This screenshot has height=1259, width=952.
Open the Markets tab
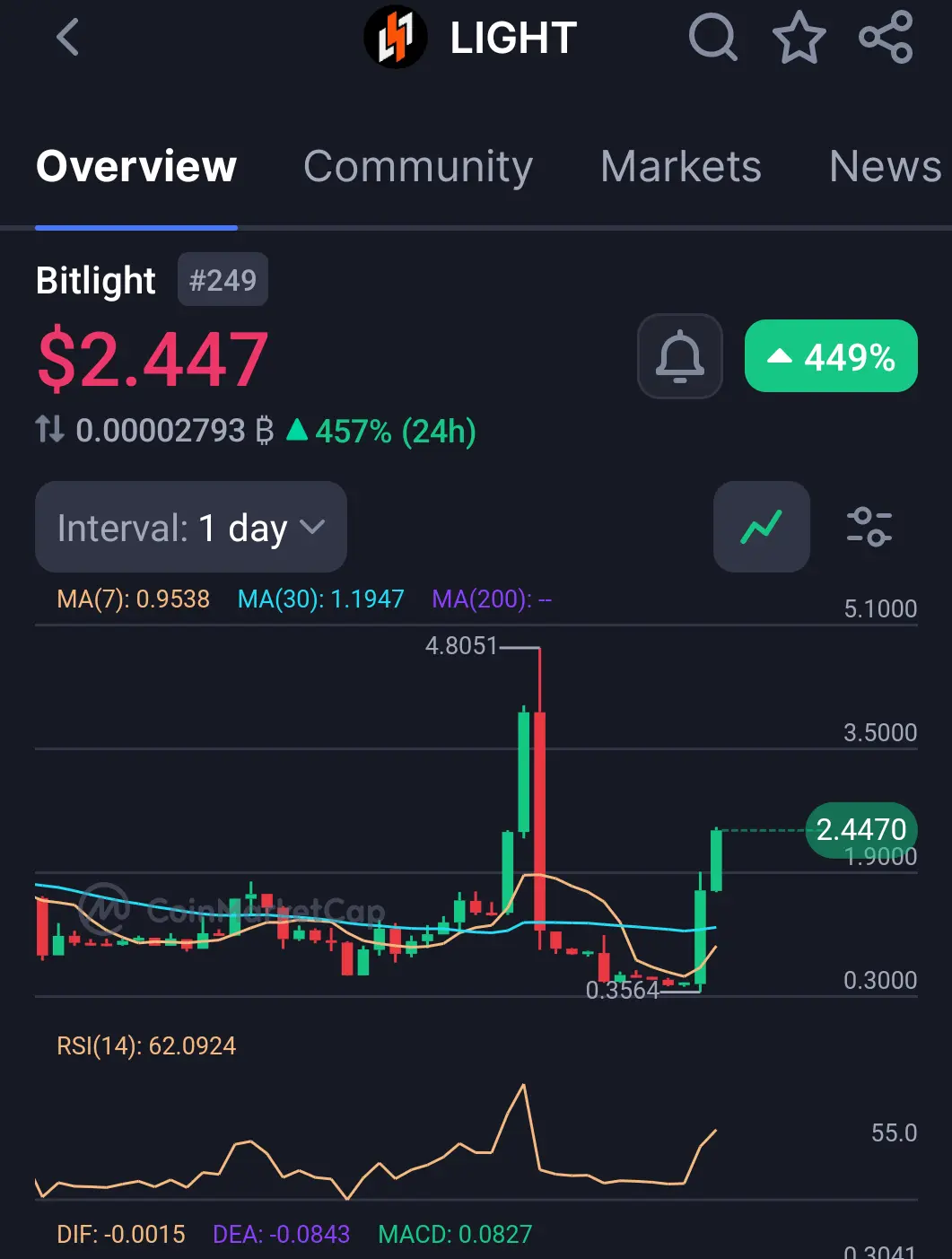(x=681, y=166)
